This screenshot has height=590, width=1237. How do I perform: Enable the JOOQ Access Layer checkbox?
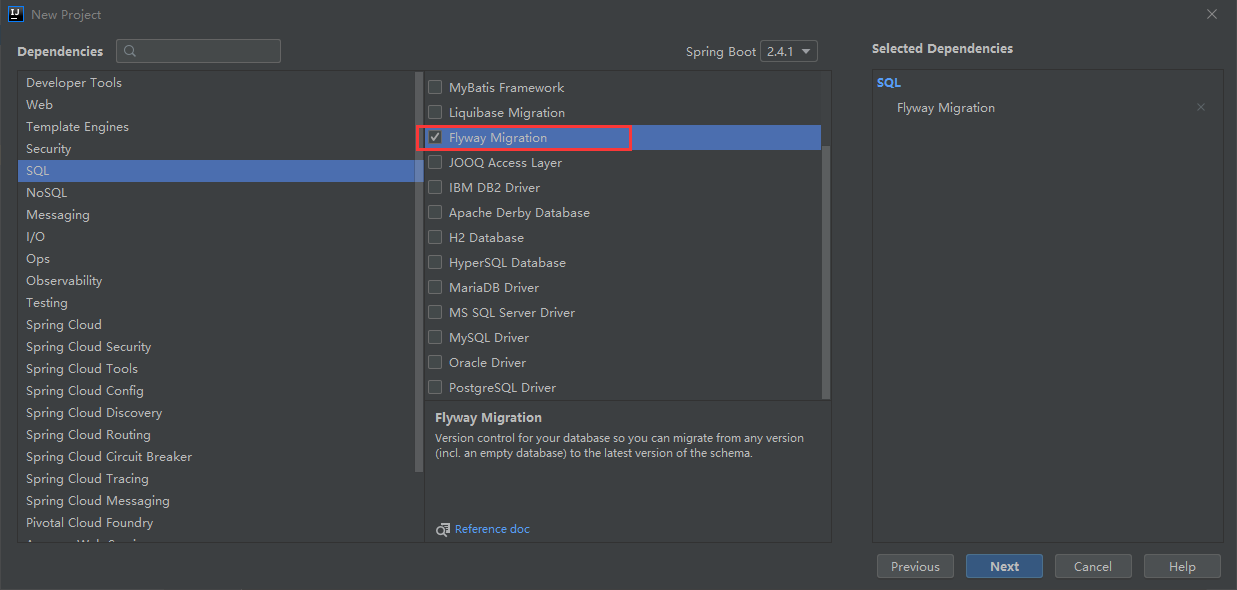click(435, 162)
